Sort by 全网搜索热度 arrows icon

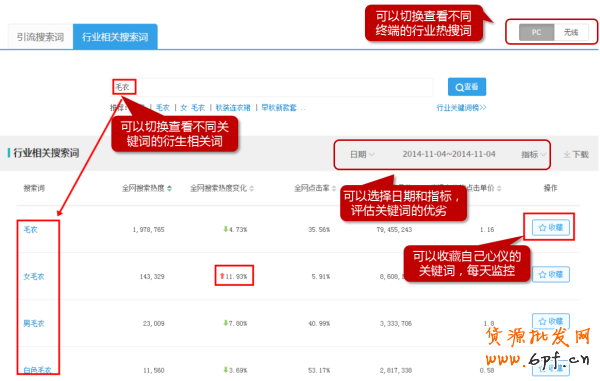(170, 188)
